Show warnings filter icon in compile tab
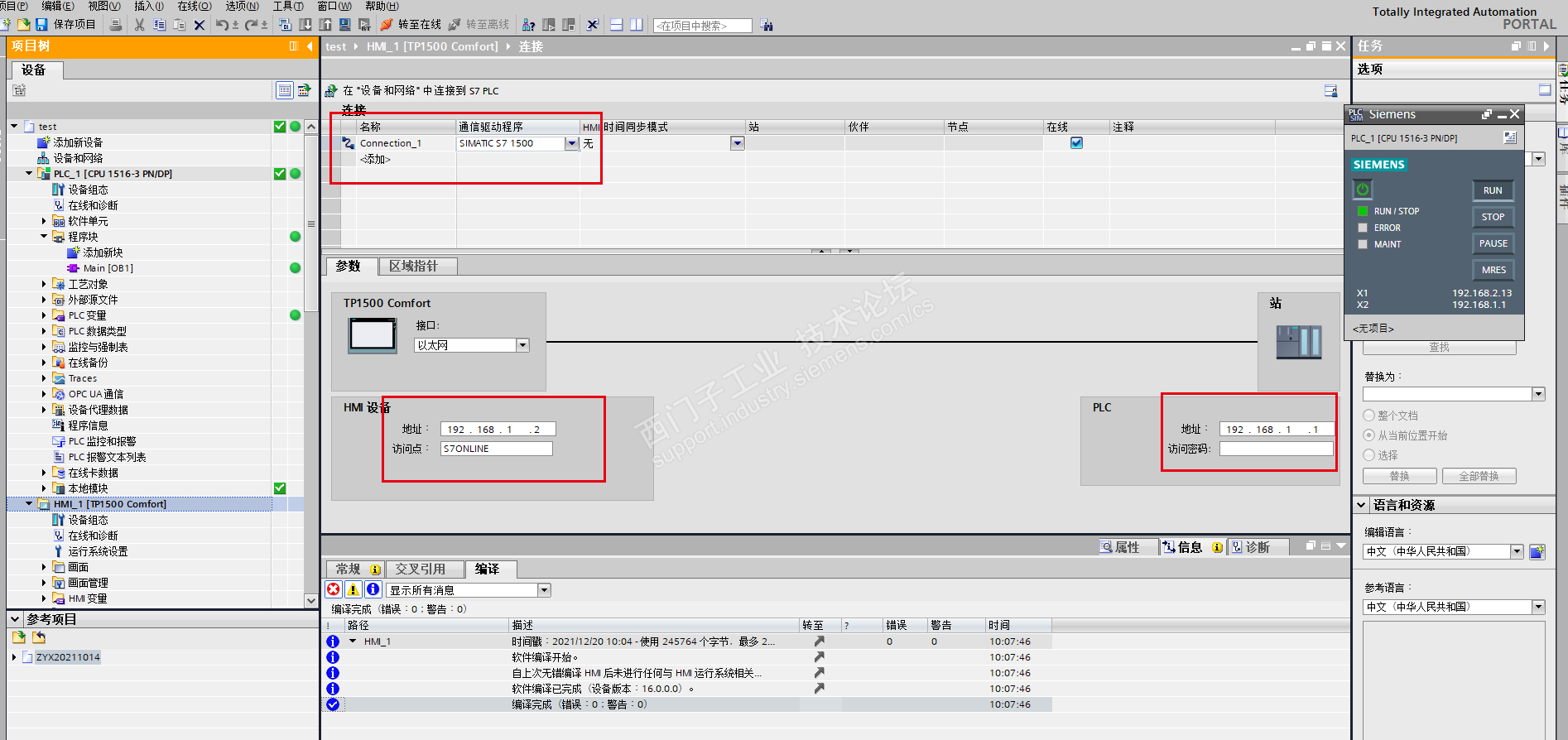Image resolution: width=1568 pixels, height=740 pixels. coord(354,589)
